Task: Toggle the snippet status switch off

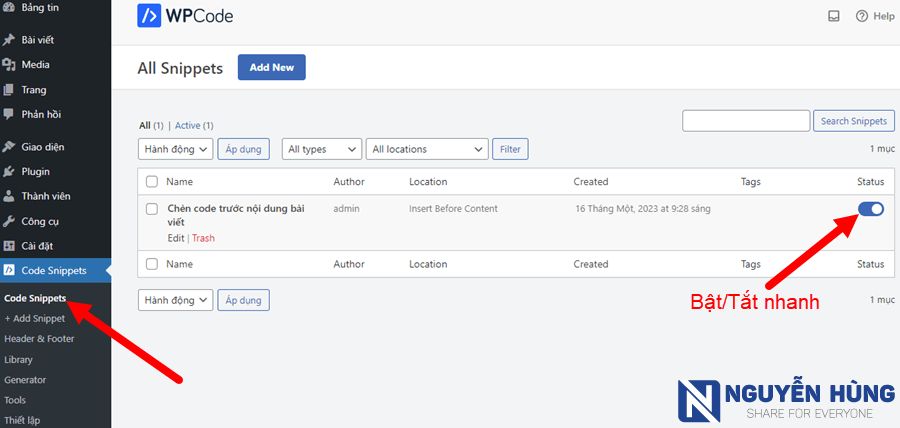Action: click(x=871, y=209)
